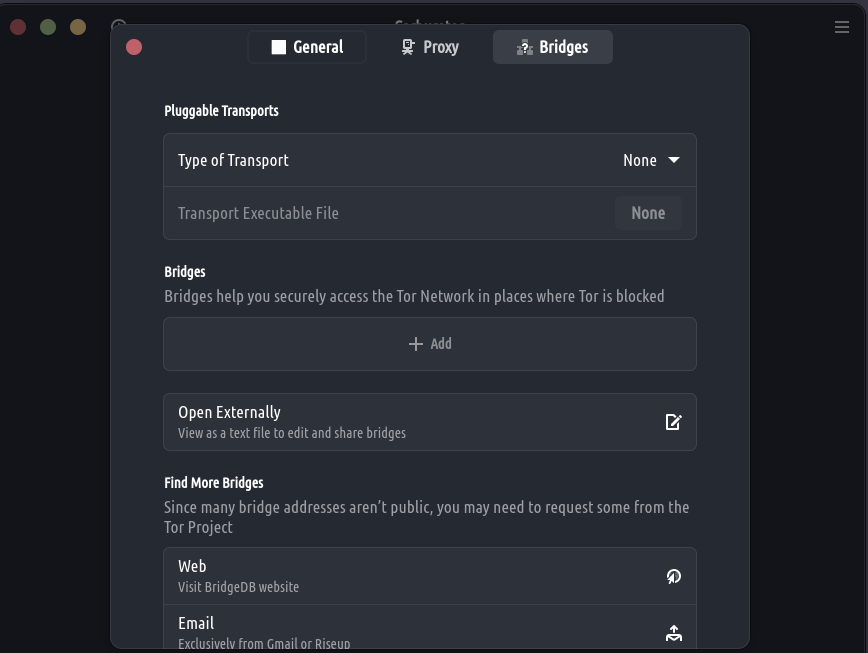
Task: Switch to the Proxy preferences tab
Action: click(x=429, y=47)
